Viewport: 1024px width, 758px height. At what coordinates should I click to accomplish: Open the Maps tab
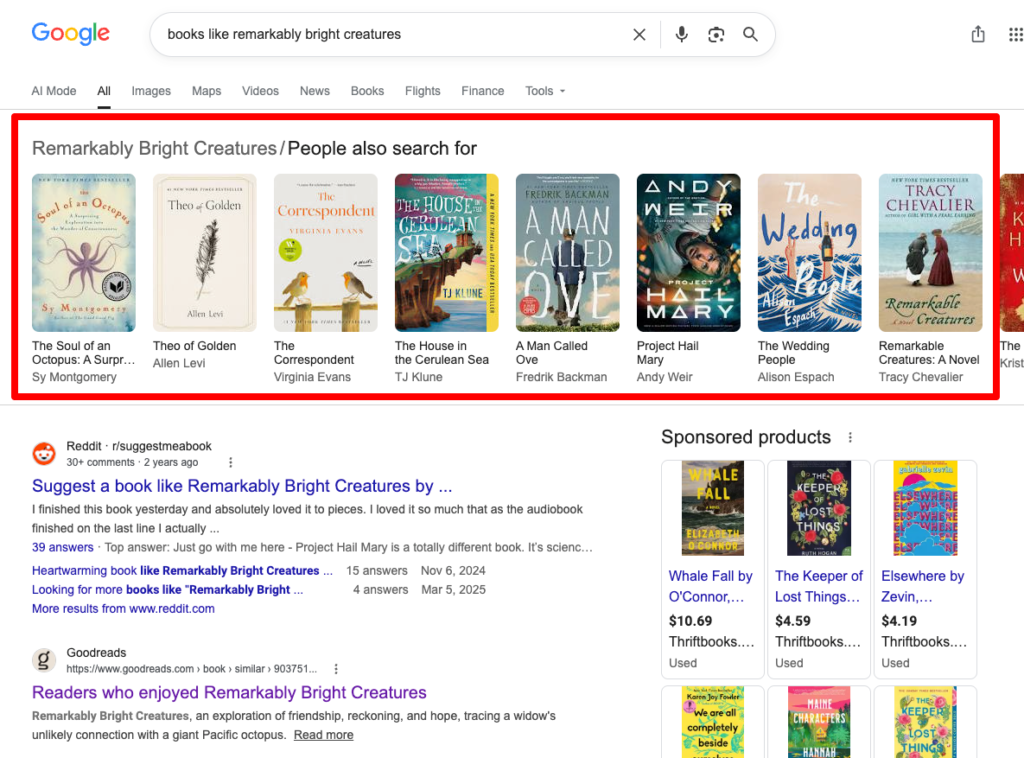(206, 91)
